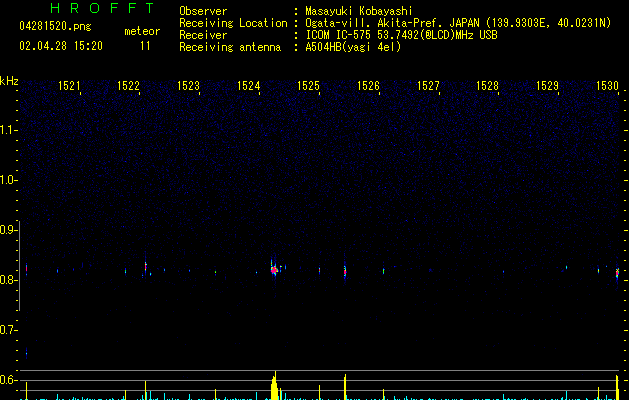Click the gray vertical range bar beside 0.8 kHz
This screenshot has height=400, width=629.
(x=20, y=266)
